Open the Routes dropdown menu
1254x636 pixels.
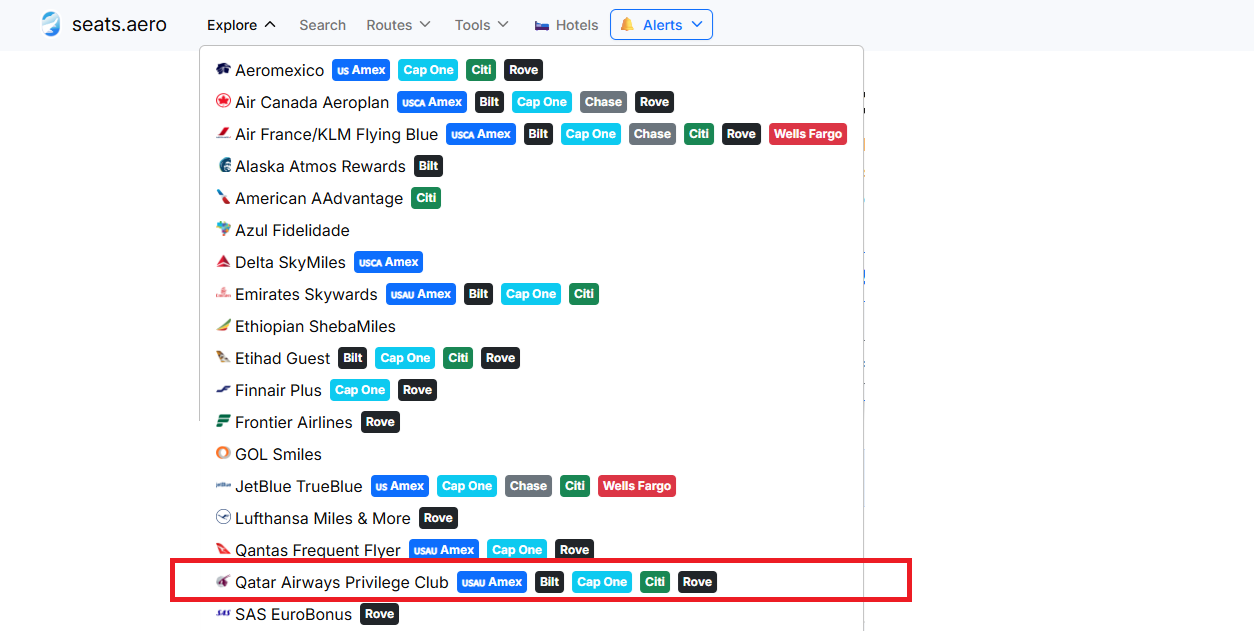click(x=398, y=25)
